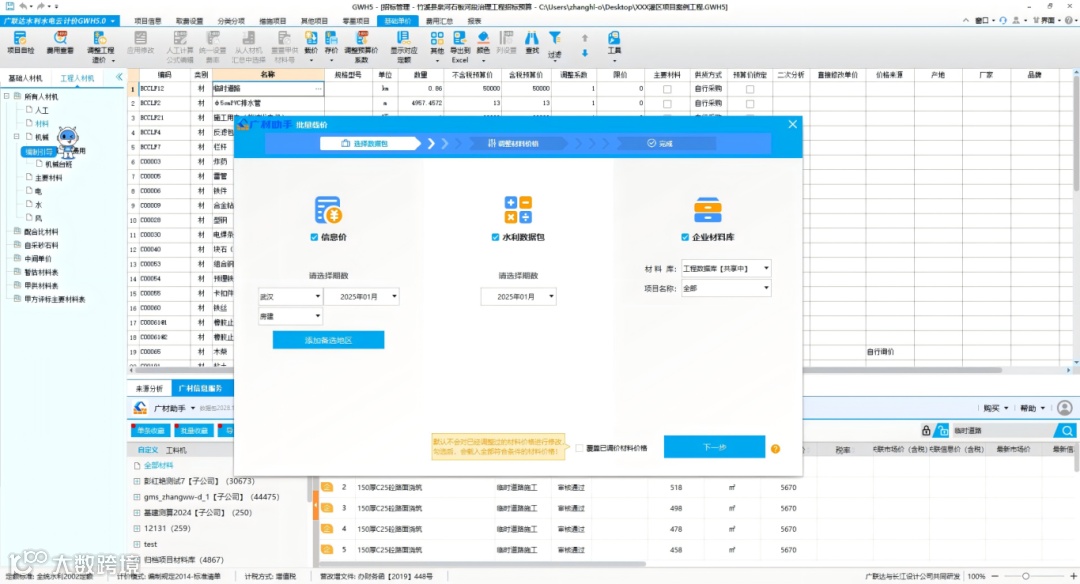This screenshot has width=1080, height=584.
Task: Switch to the 分类分项 tab
Action: [x=231, y=21]
